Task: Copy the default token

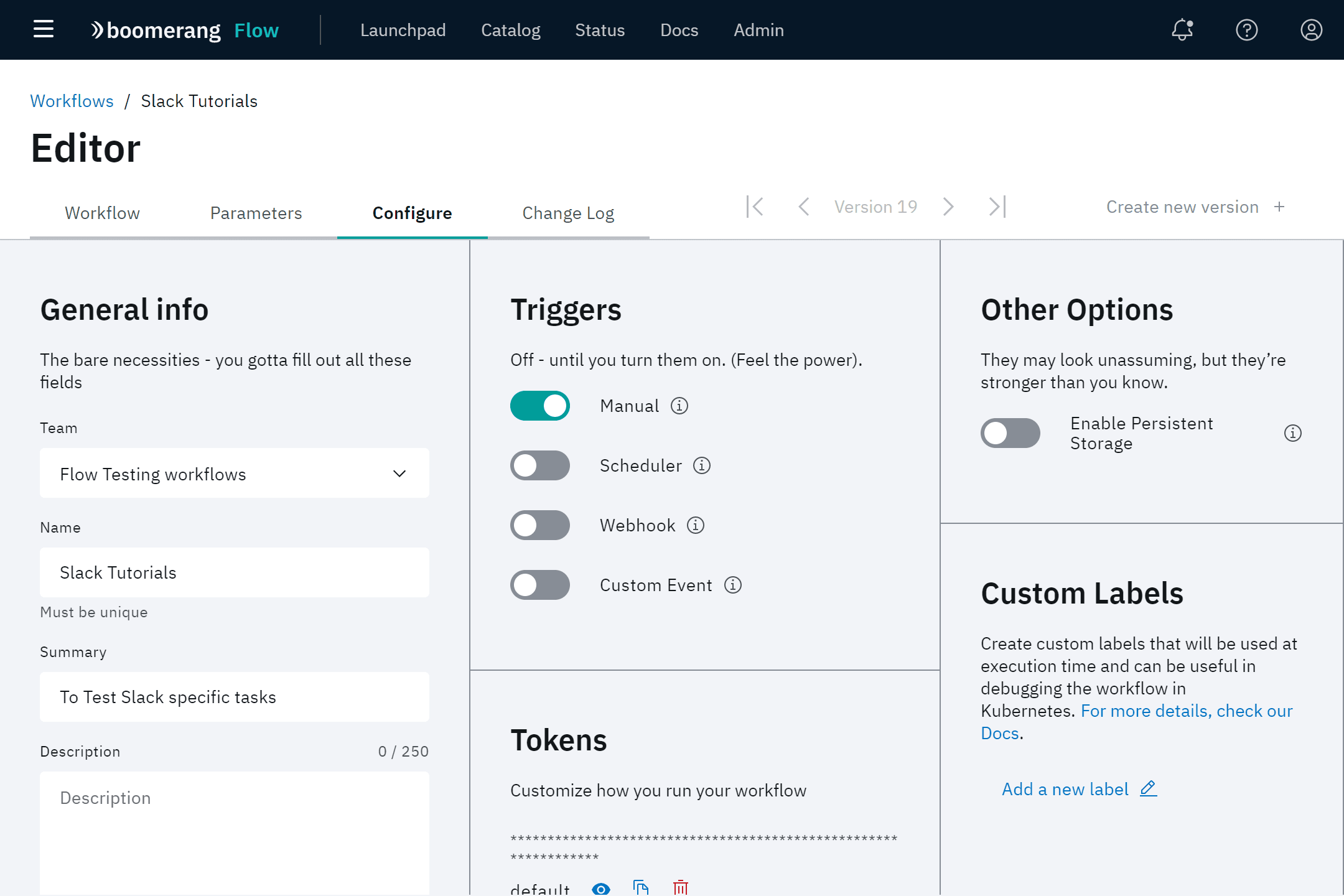Action: click(641, 888)
